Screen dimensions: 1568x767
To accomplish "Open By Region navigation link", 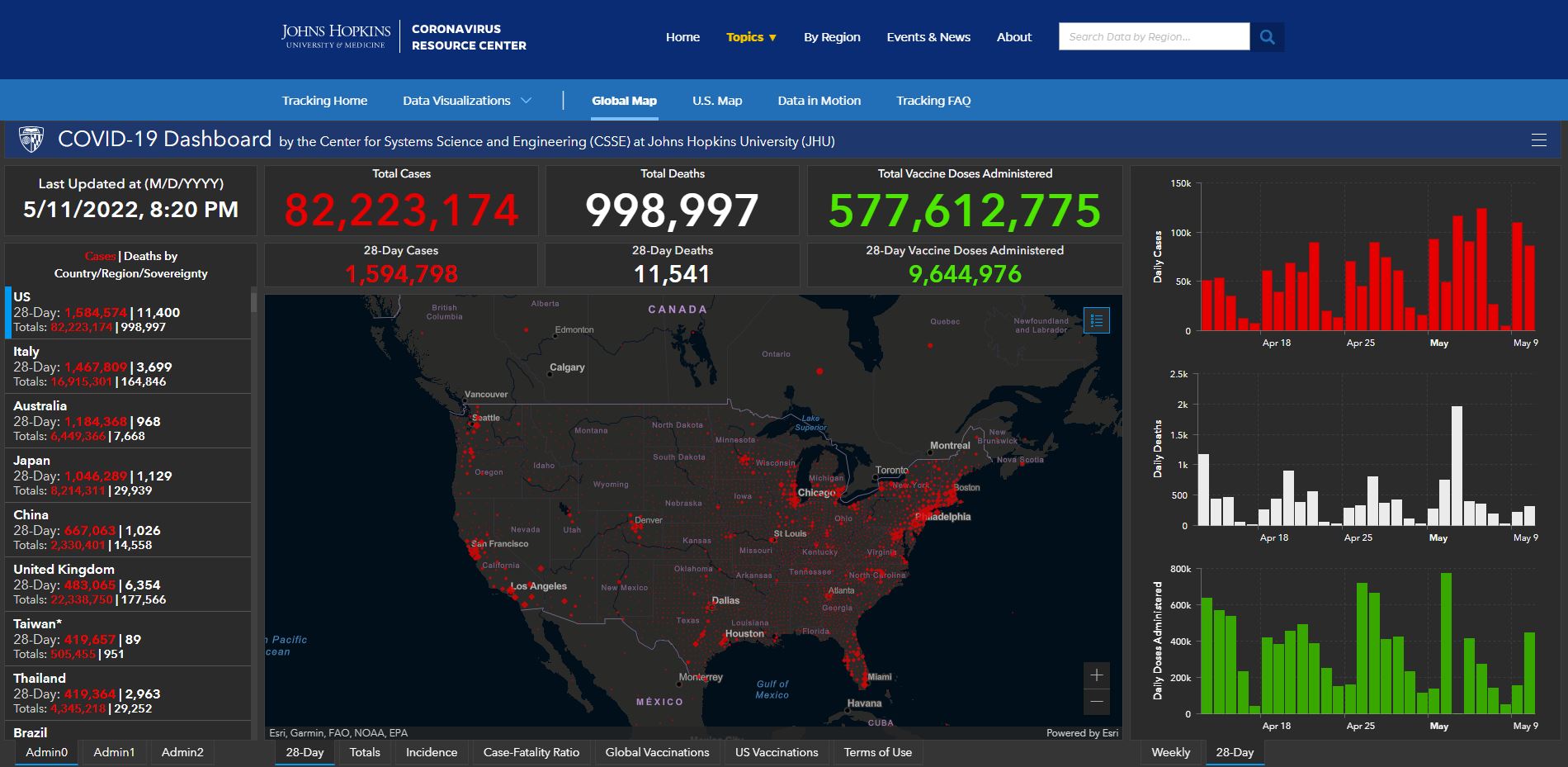I will click(x=832, y=37).
